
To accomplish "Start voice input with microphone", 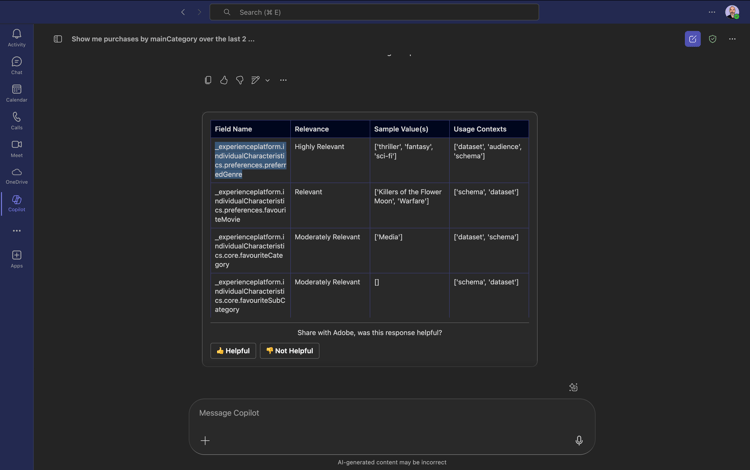I will pos(579,440).
